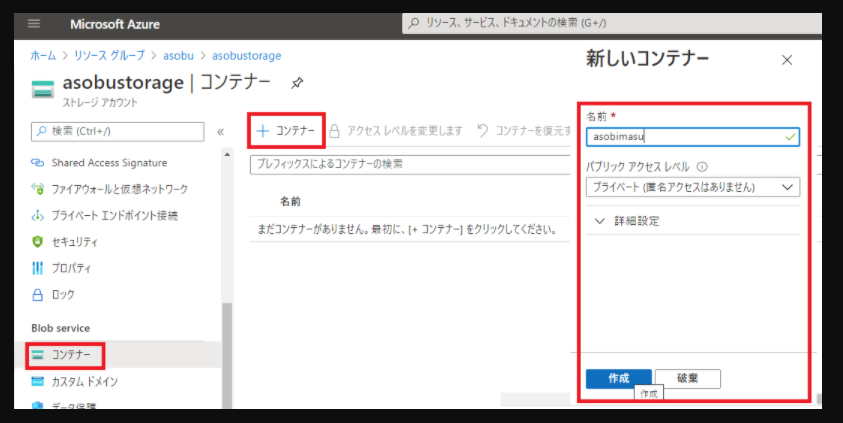Click the custom domain icon

[37, 382]
